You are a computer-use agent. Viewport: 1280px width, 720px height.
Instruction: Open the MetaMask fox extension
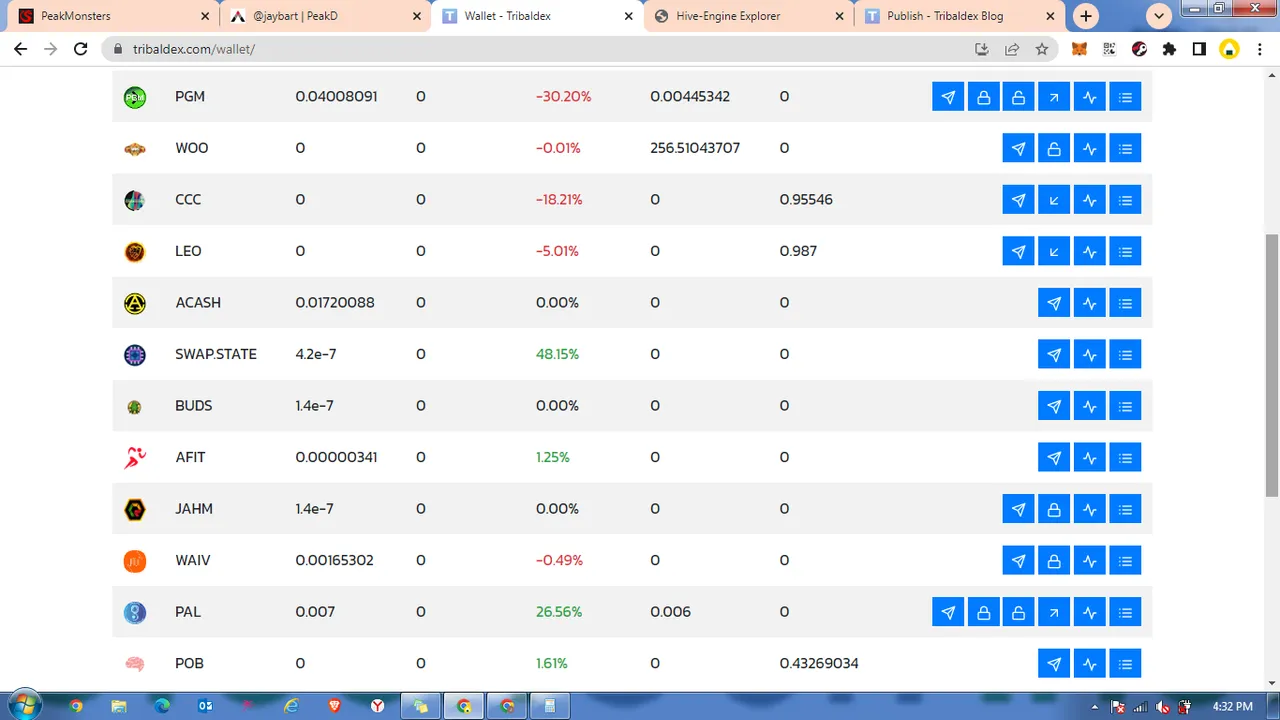coord(1080,49)
